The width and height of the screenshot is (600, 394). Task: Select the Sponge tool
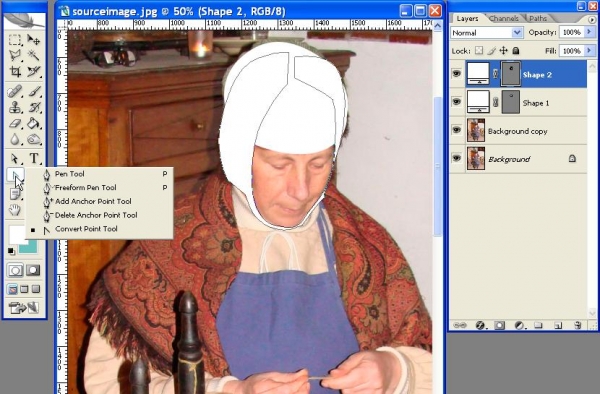pos(34,140)
